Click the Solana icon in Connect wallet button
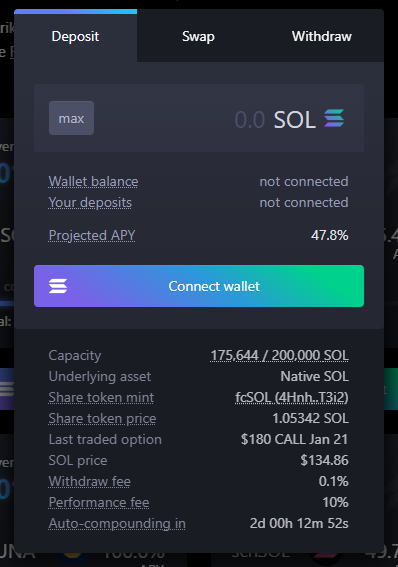Image resolution: width=398 pixels, height=567 pixels. [x=58, y=286]
